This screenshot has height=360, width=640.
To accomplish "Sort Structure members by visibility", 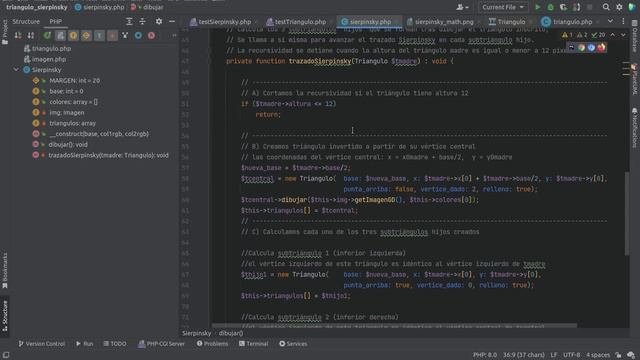I will click(18, 36).
